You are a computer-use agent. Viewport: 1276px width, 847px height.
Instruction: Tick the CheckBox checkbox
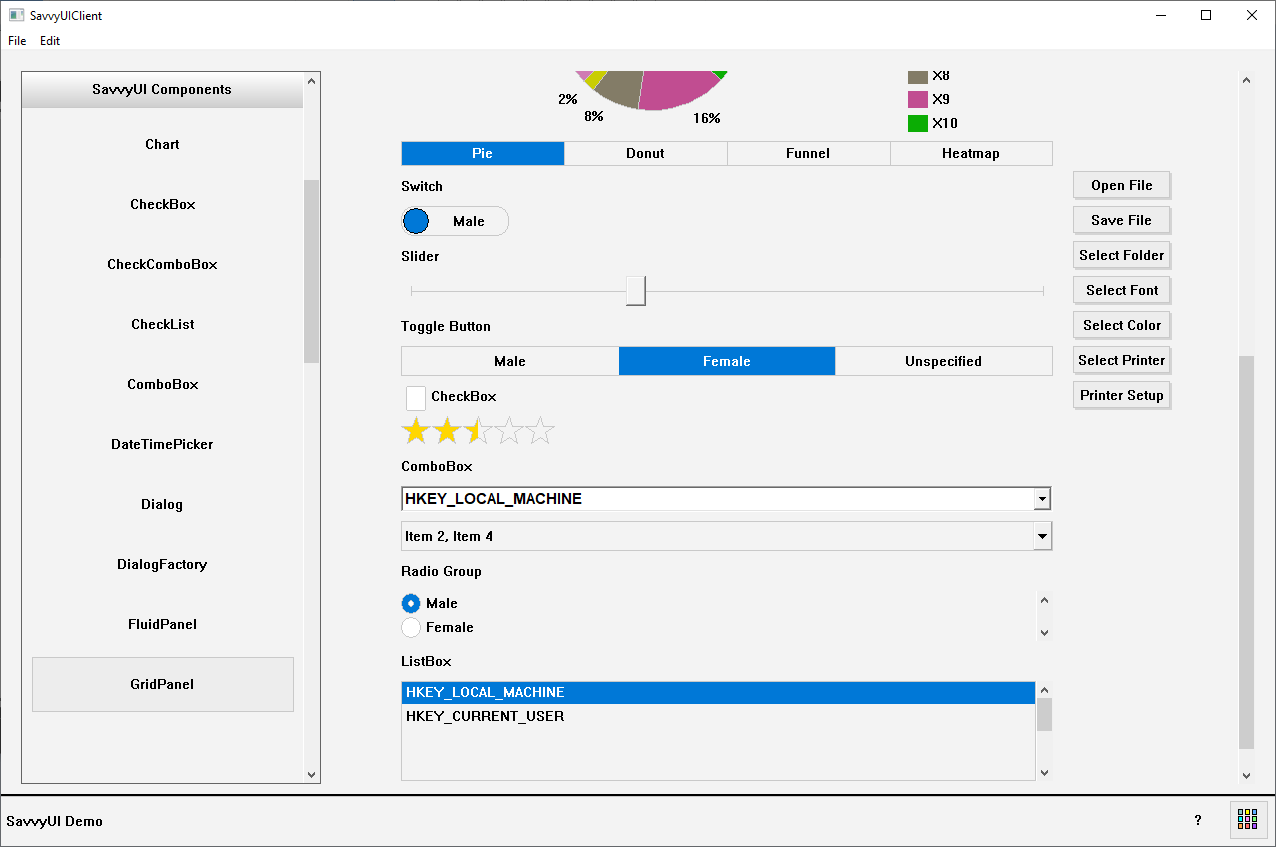[x=416, y=397]
